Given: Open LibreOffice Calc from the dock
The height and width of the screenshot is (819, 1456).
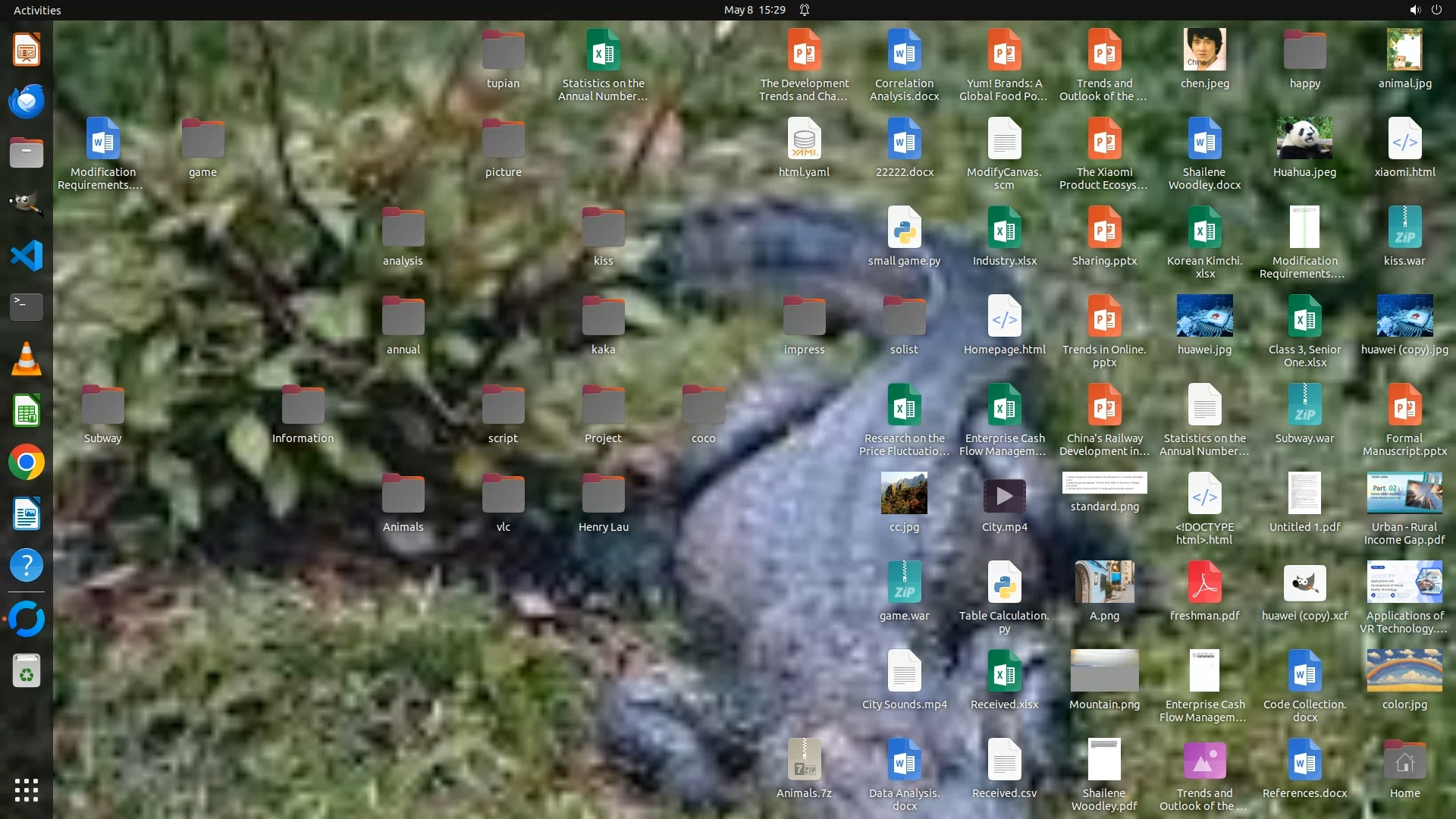Looking at the screenshot, I should (x=27, y=410).
